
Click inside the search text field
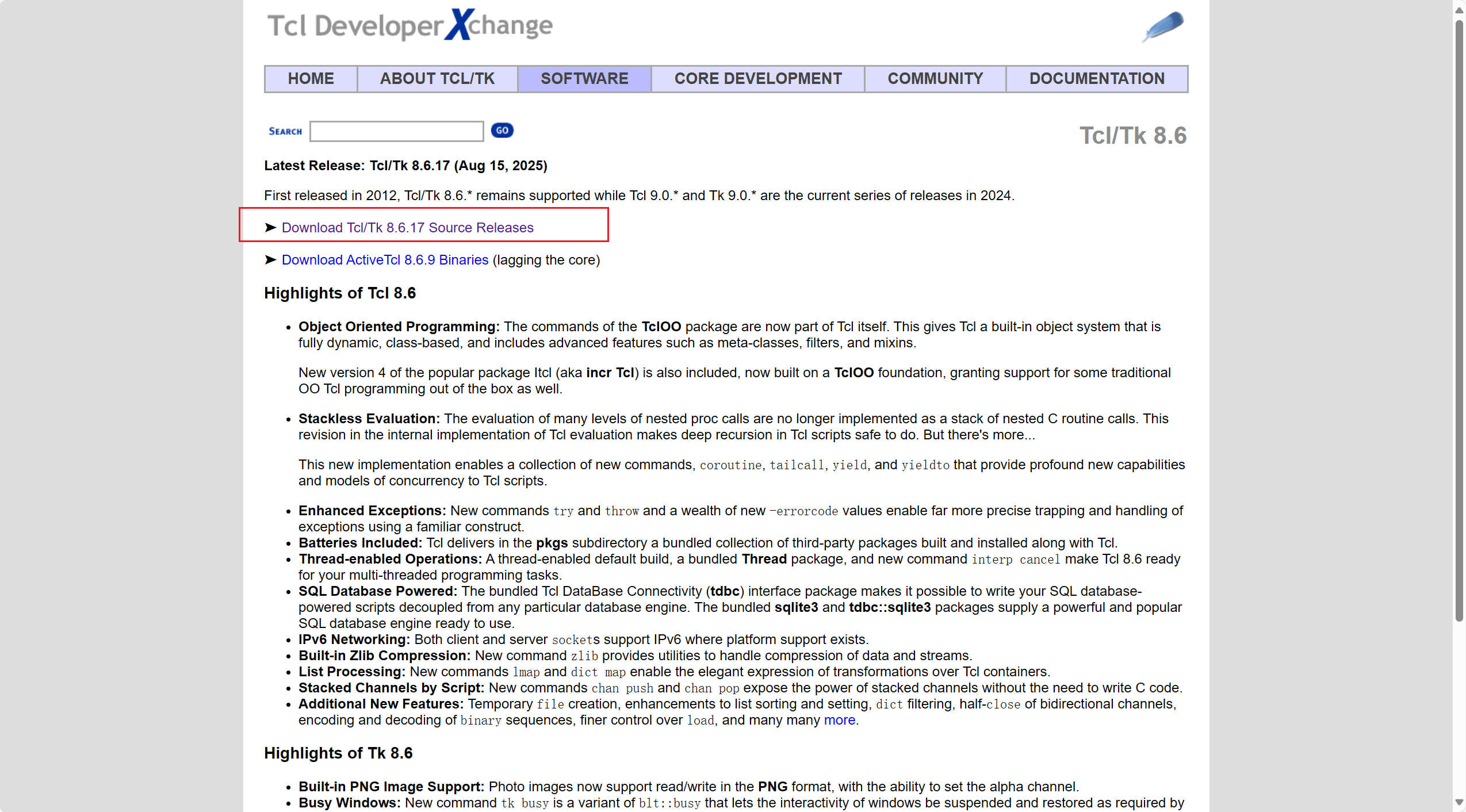[x=396, y=131]
